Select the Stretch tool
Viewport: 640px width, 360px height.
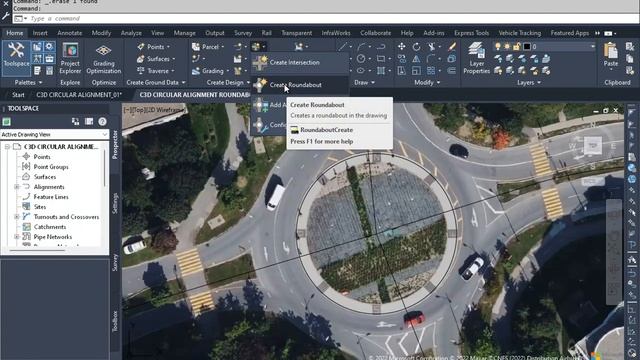(402, 71)
